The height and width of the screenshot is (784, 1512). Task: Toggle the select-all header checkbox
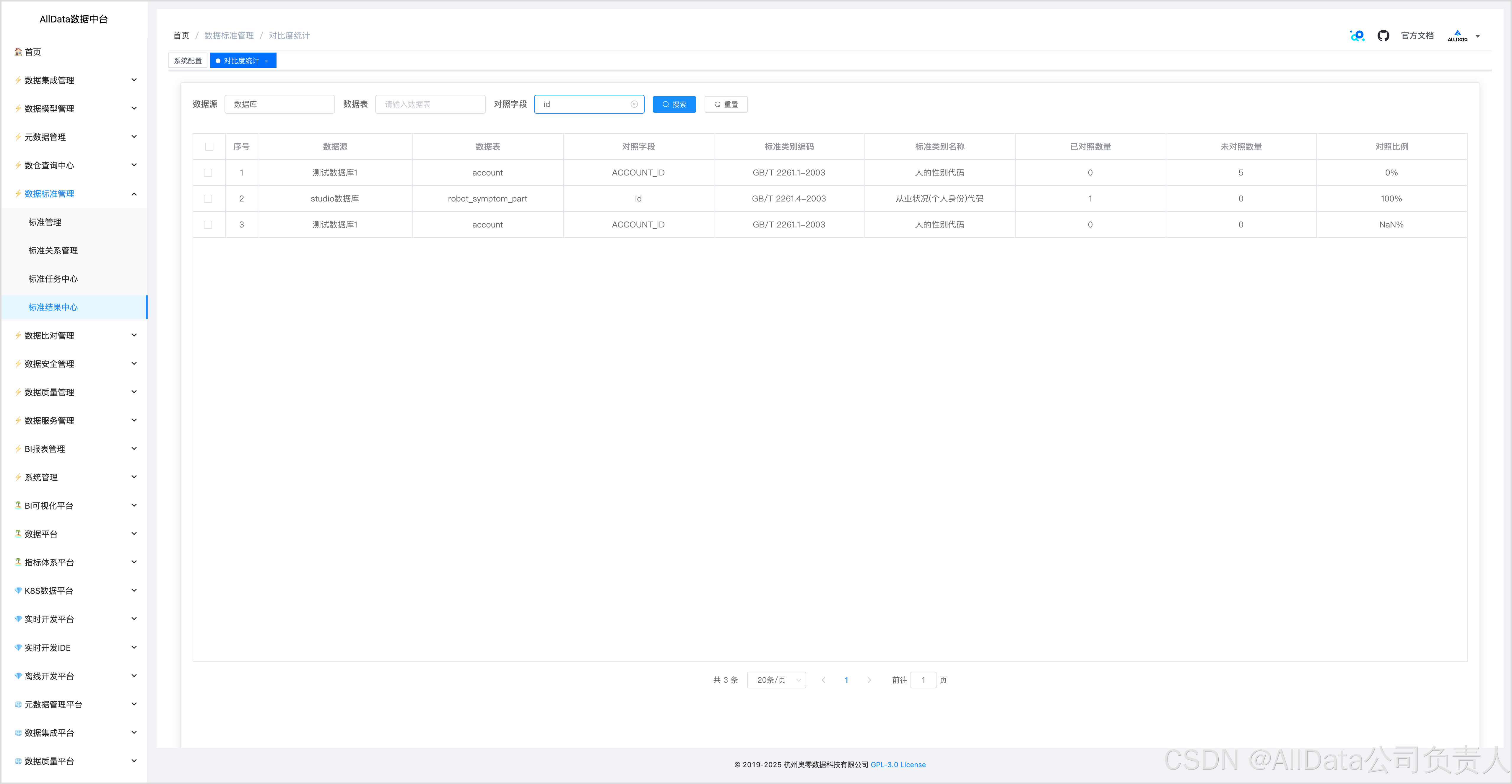pyautogui.click(x=209, y=147)
